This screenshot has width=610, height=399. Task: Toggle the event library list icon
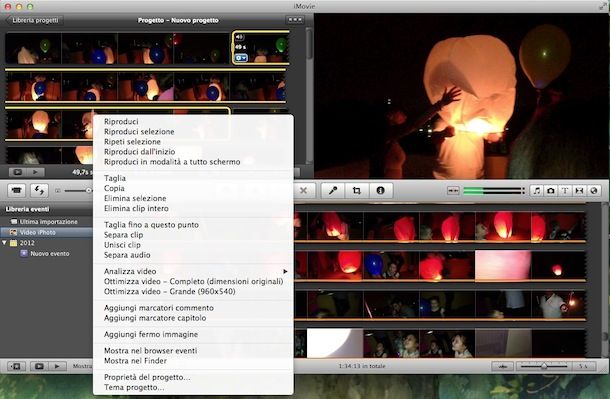(16, 366)
